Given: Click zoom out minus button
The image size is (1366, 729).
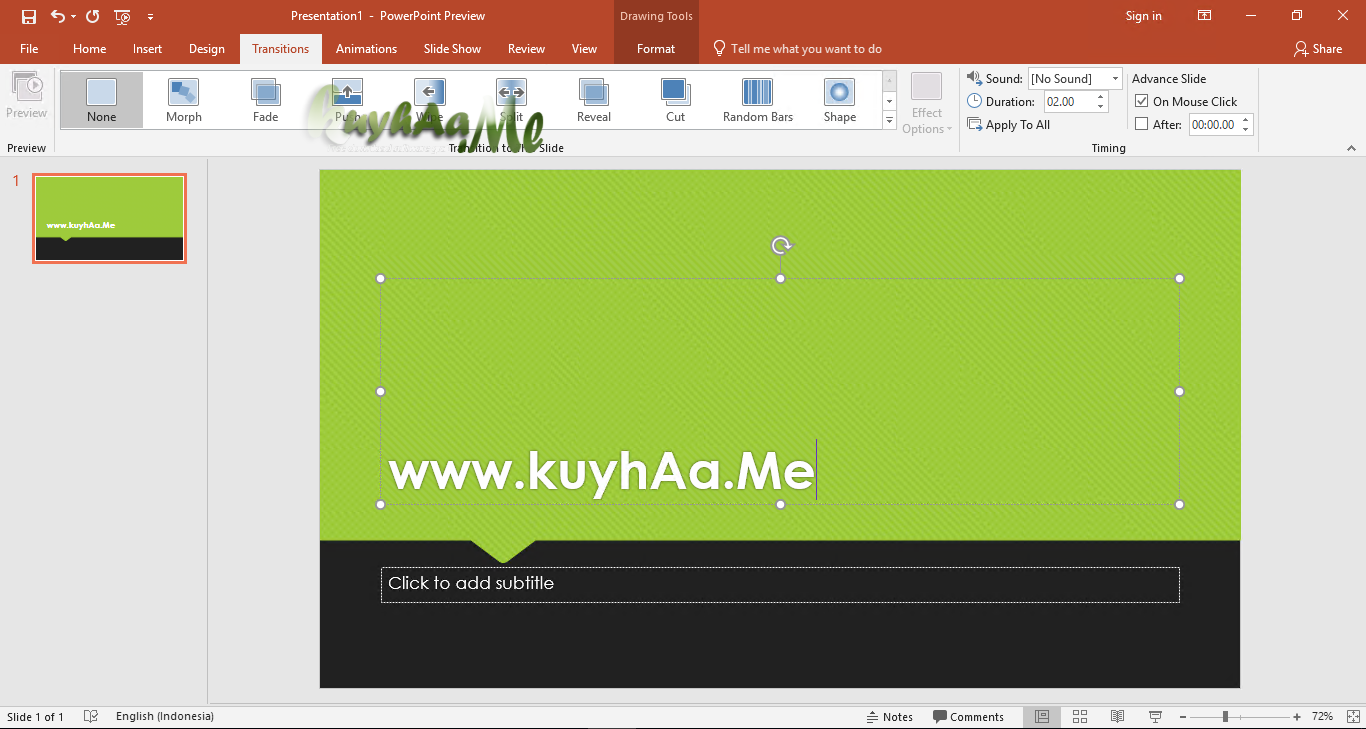Looking at the screenshot, I should click(x=1182, y=717).
